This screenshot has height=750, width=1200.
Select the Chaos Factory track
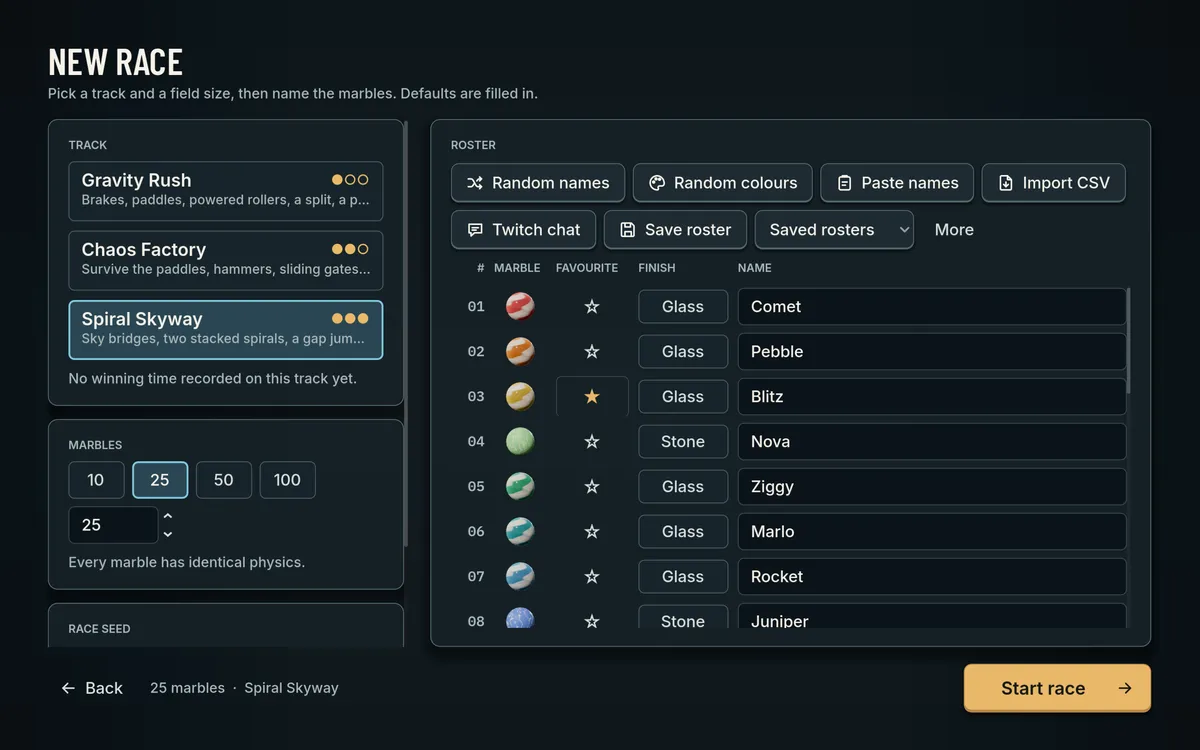(226, 260)
